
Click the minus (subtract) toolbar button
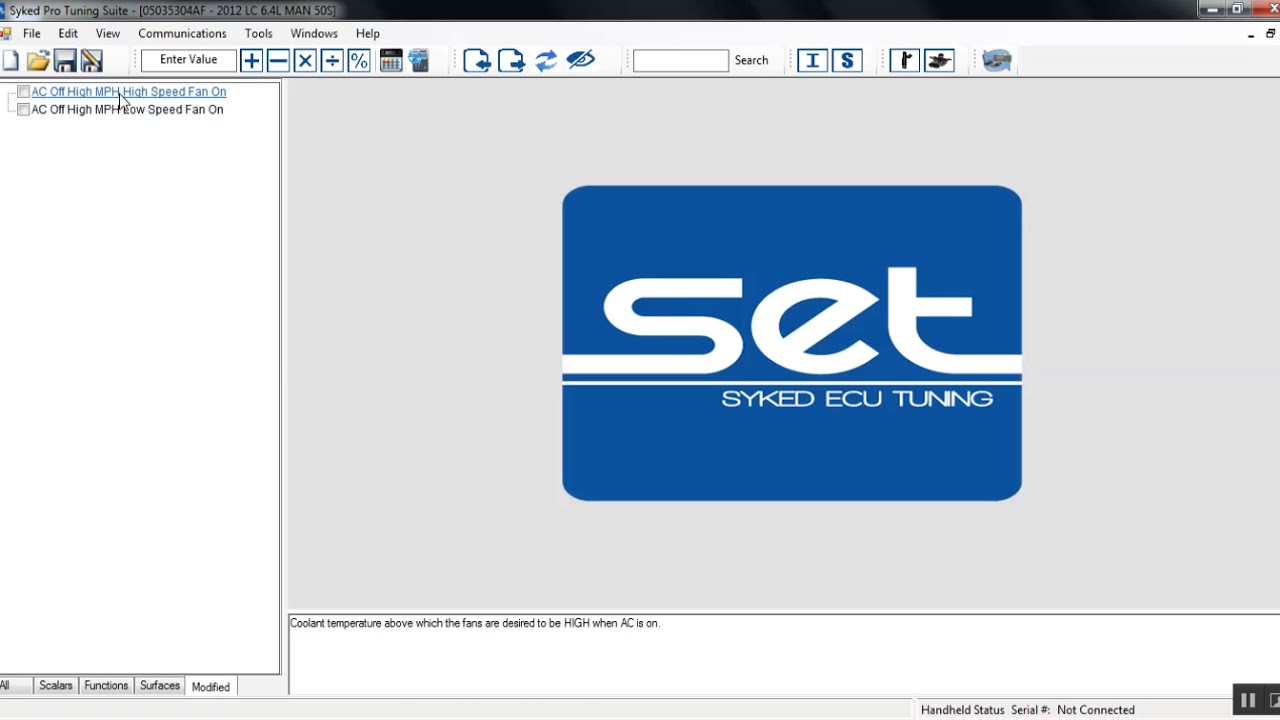point(278,61)
